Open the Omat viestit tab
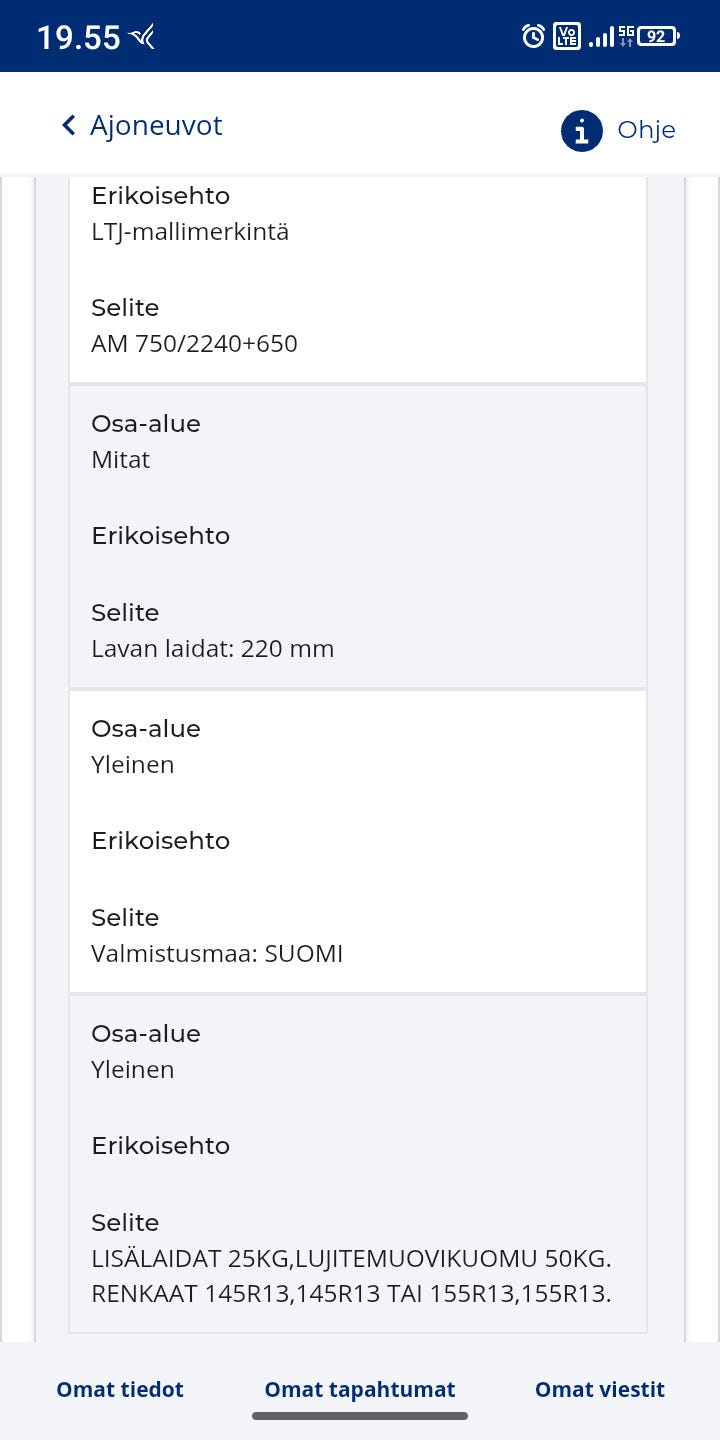Screen dimensions: 720x1440 600,1389
